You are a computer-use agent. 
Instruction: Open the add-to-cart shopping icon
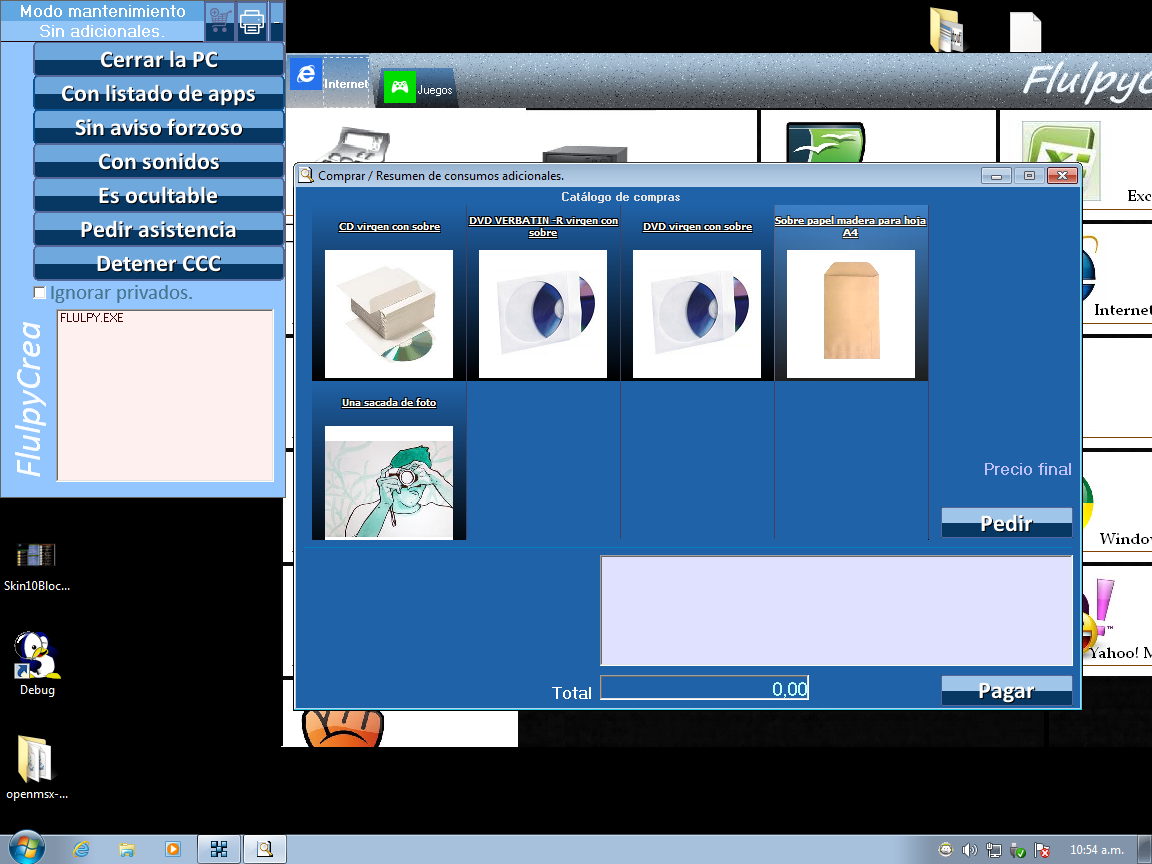pos(220,21)
